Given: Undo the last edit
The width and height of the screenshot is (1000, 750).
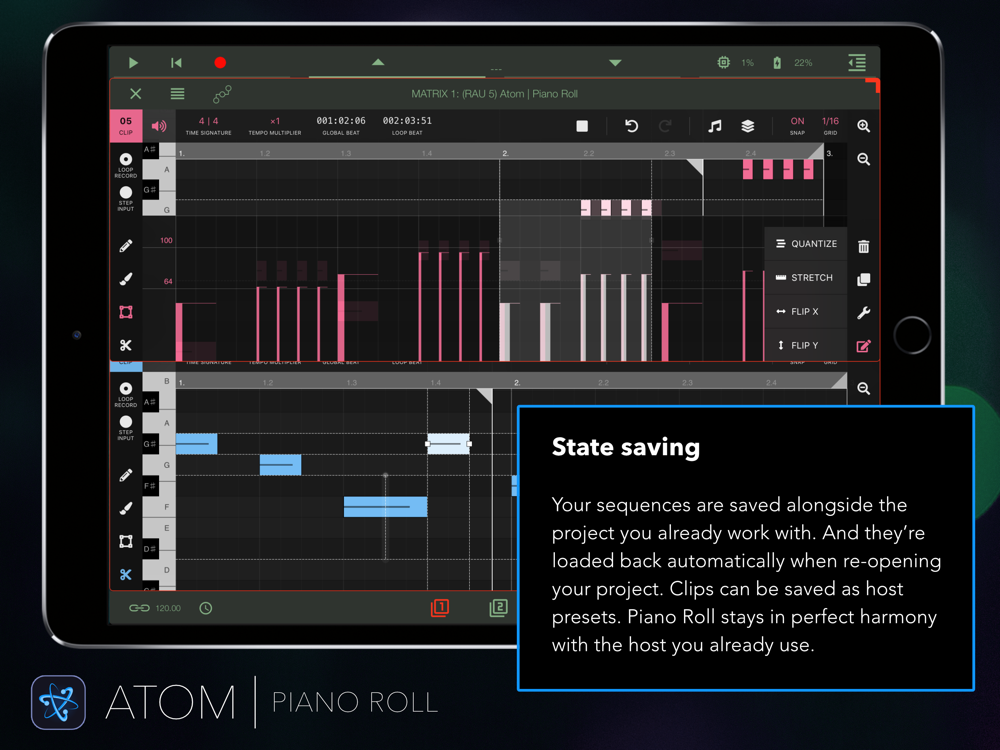Looking at the screenshot, I should click(x=631, y=126).
